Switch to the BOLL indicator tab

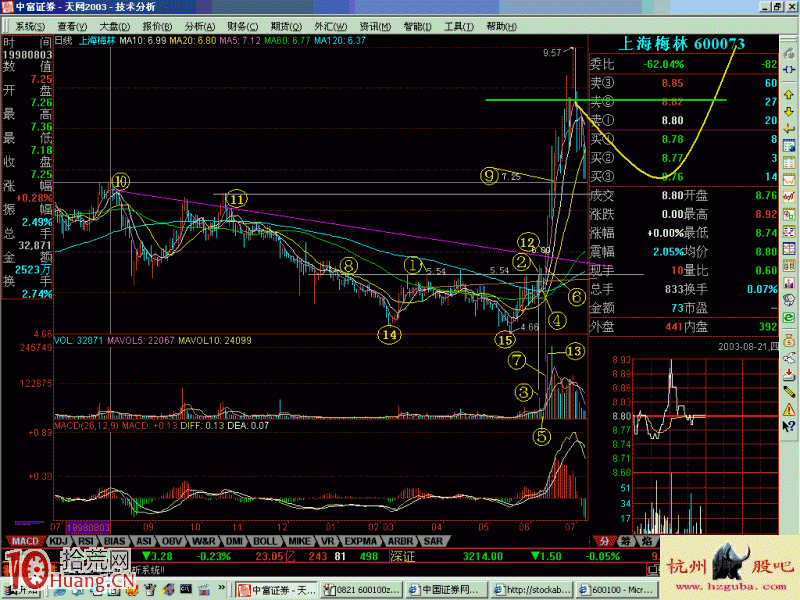pos(265,541)
